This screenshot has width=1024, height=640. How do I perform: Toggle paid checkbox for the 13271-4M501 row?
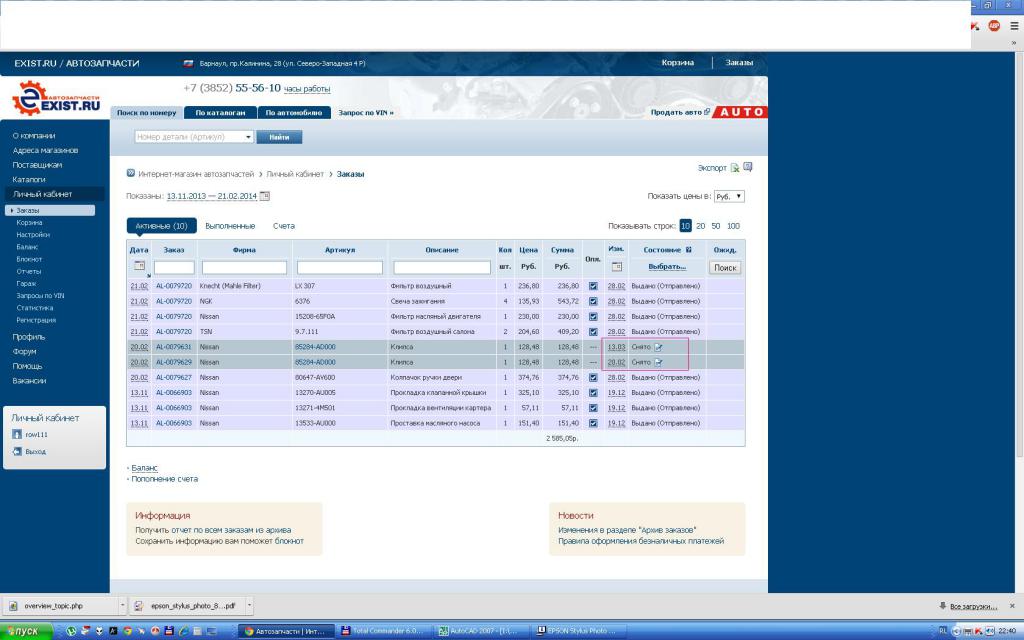click(593, 408)
